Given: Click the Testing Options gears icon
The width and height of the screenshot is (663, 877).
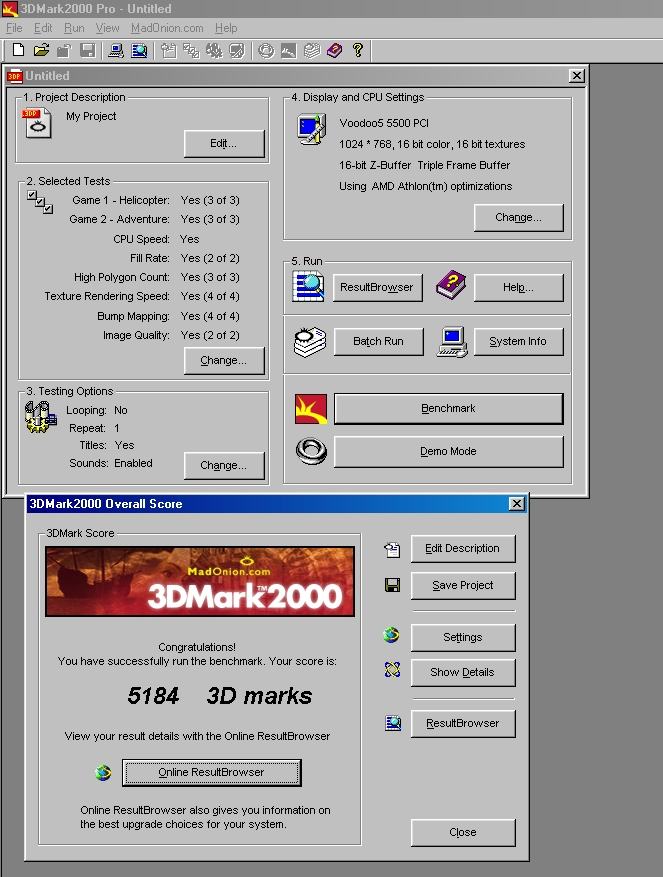Looking at the screenshot, I should tap(40, 417).
